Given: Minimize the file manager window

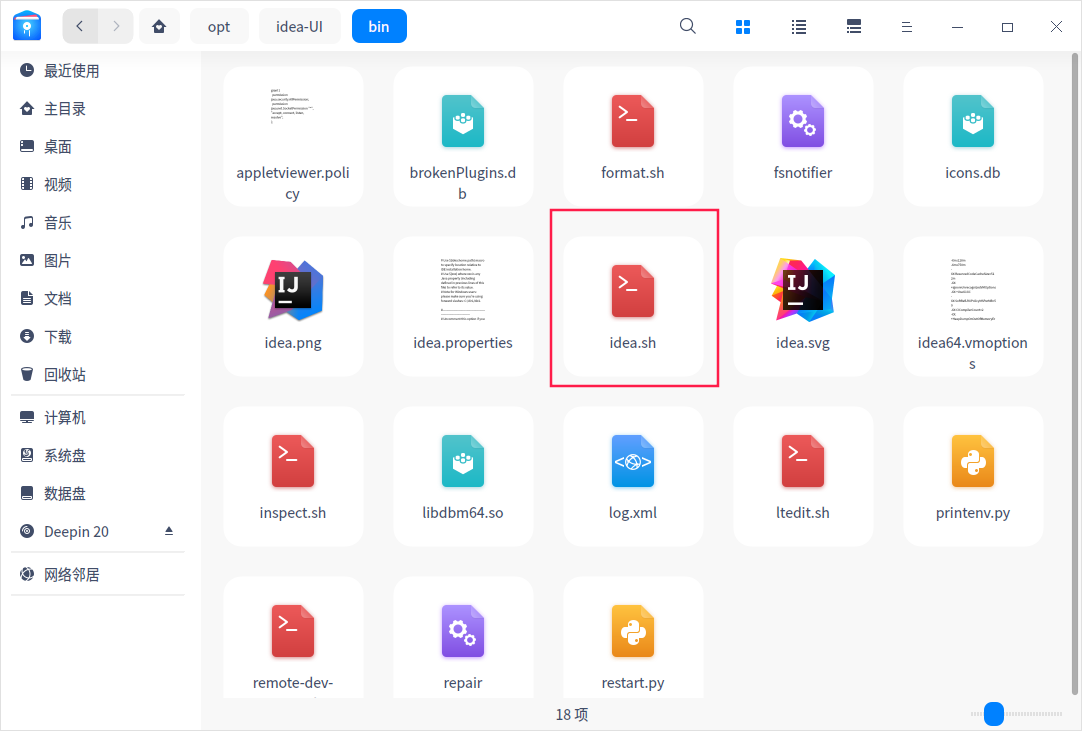Looking at the screenshot, I should 957,27.
